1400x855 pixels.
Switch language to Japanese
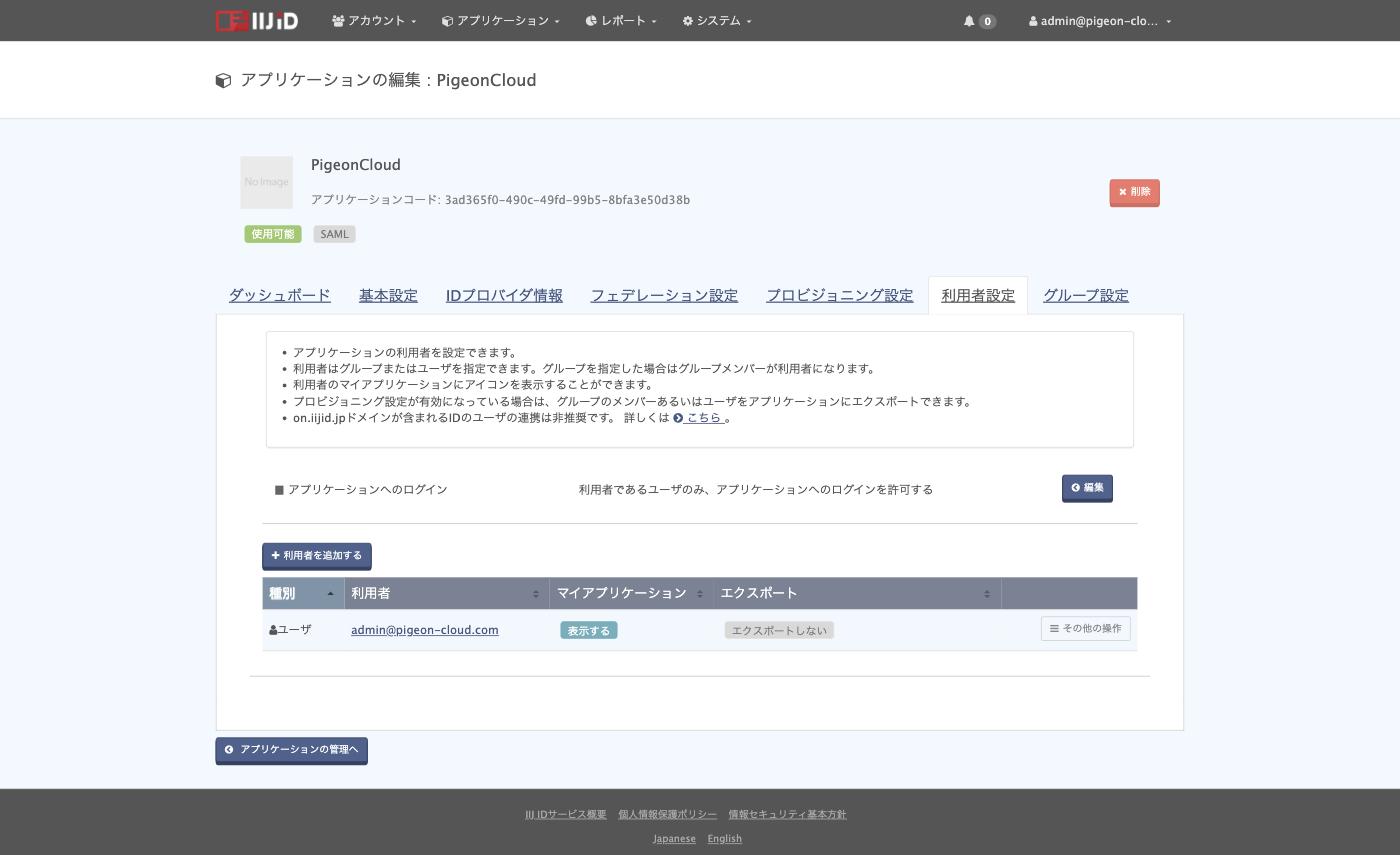(x=674, y=839)
